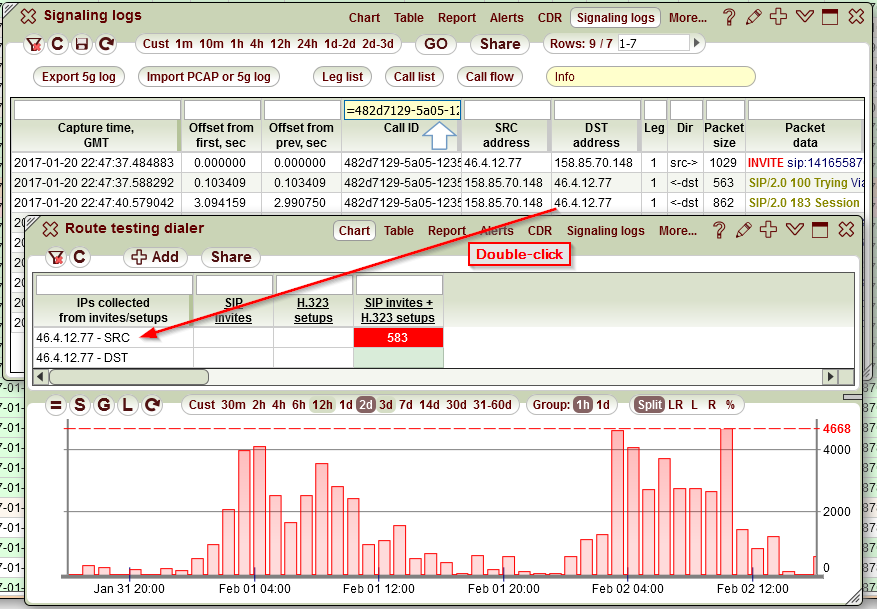The width and height of the screenshot is (877, 609).
Task: Open help via question mark icon in Route testing dialer
Action: 720,230
